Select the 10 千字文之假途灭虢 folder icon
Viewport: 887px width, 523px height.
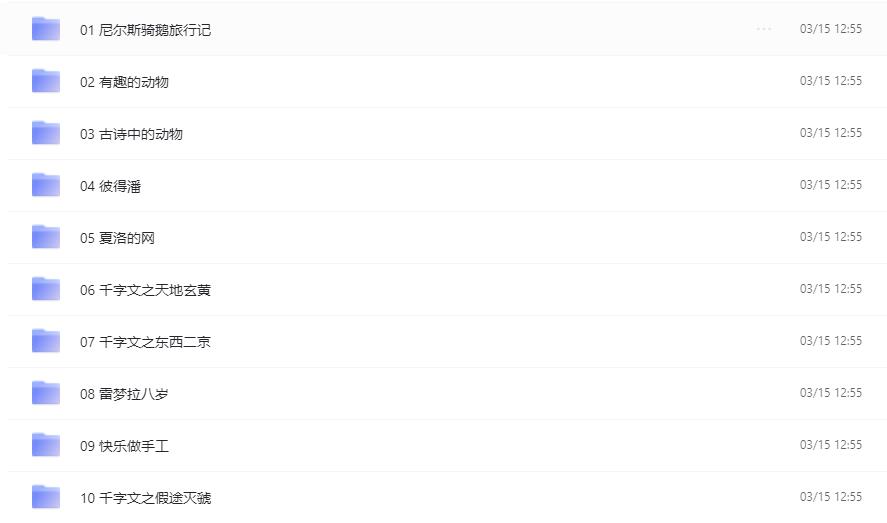46,497
